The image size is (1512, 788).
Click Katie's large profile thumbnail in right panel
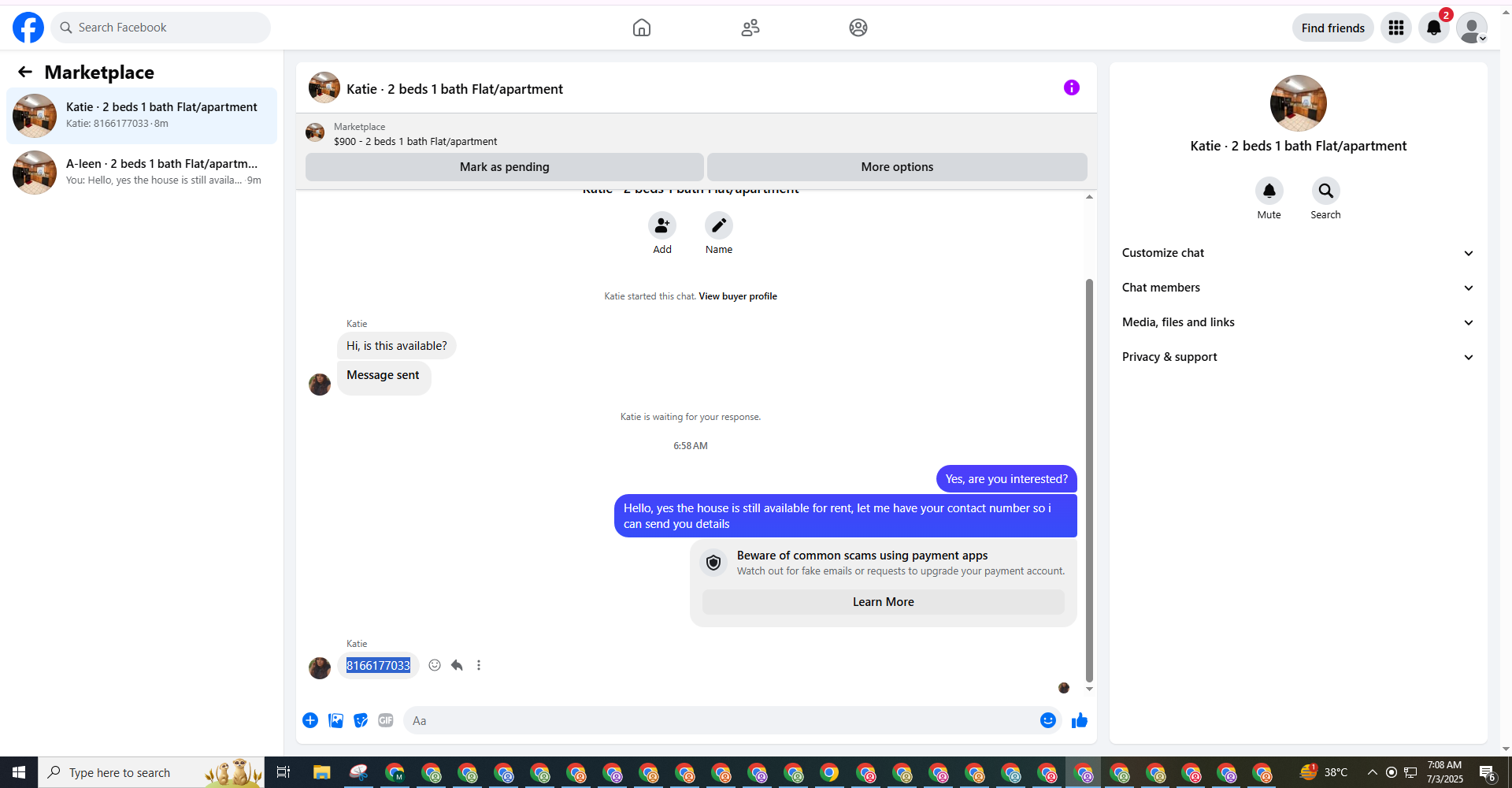coord(1299,103)
